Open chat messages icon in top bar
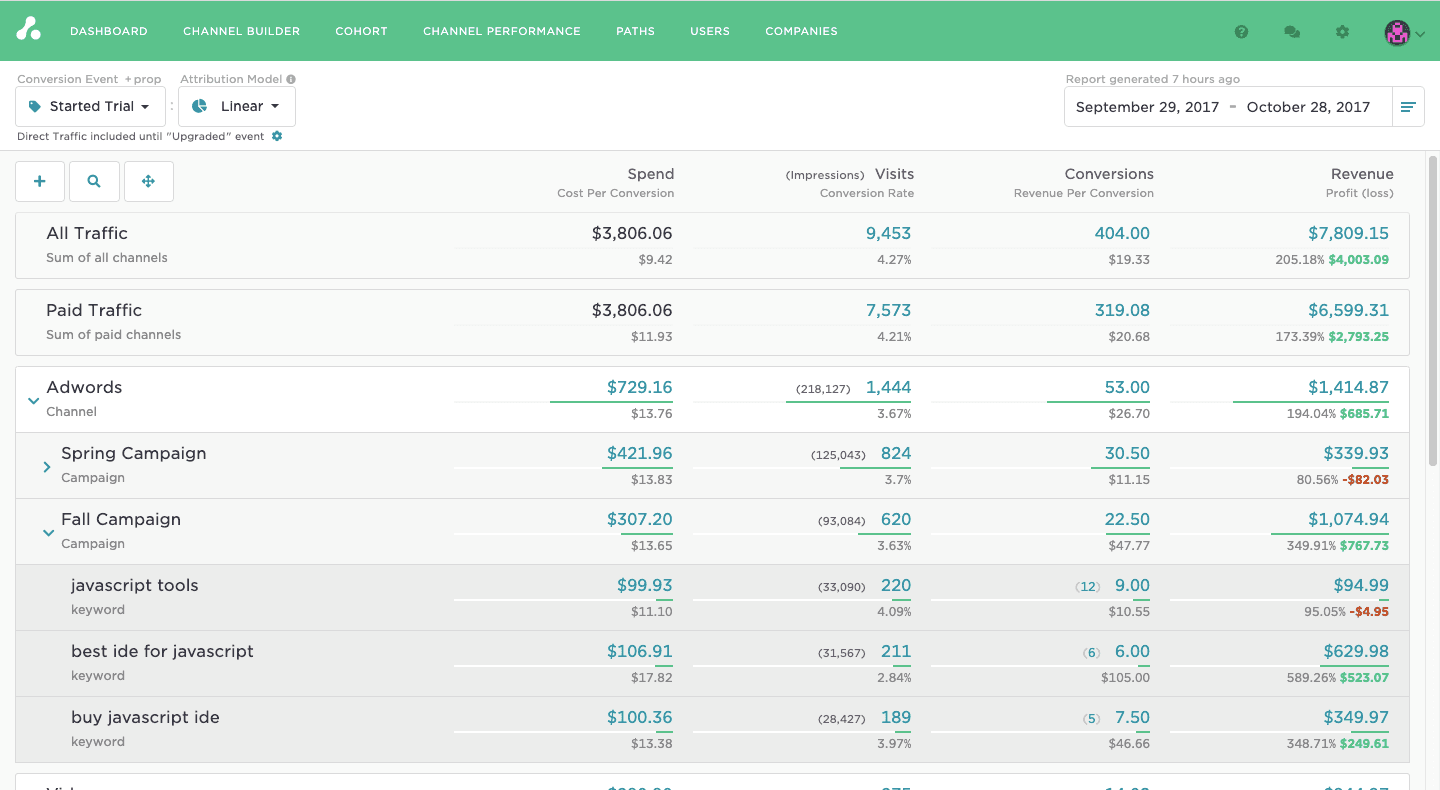Screen dimensions: 1440x790 pyautogui.click(x=1292, y=31)
